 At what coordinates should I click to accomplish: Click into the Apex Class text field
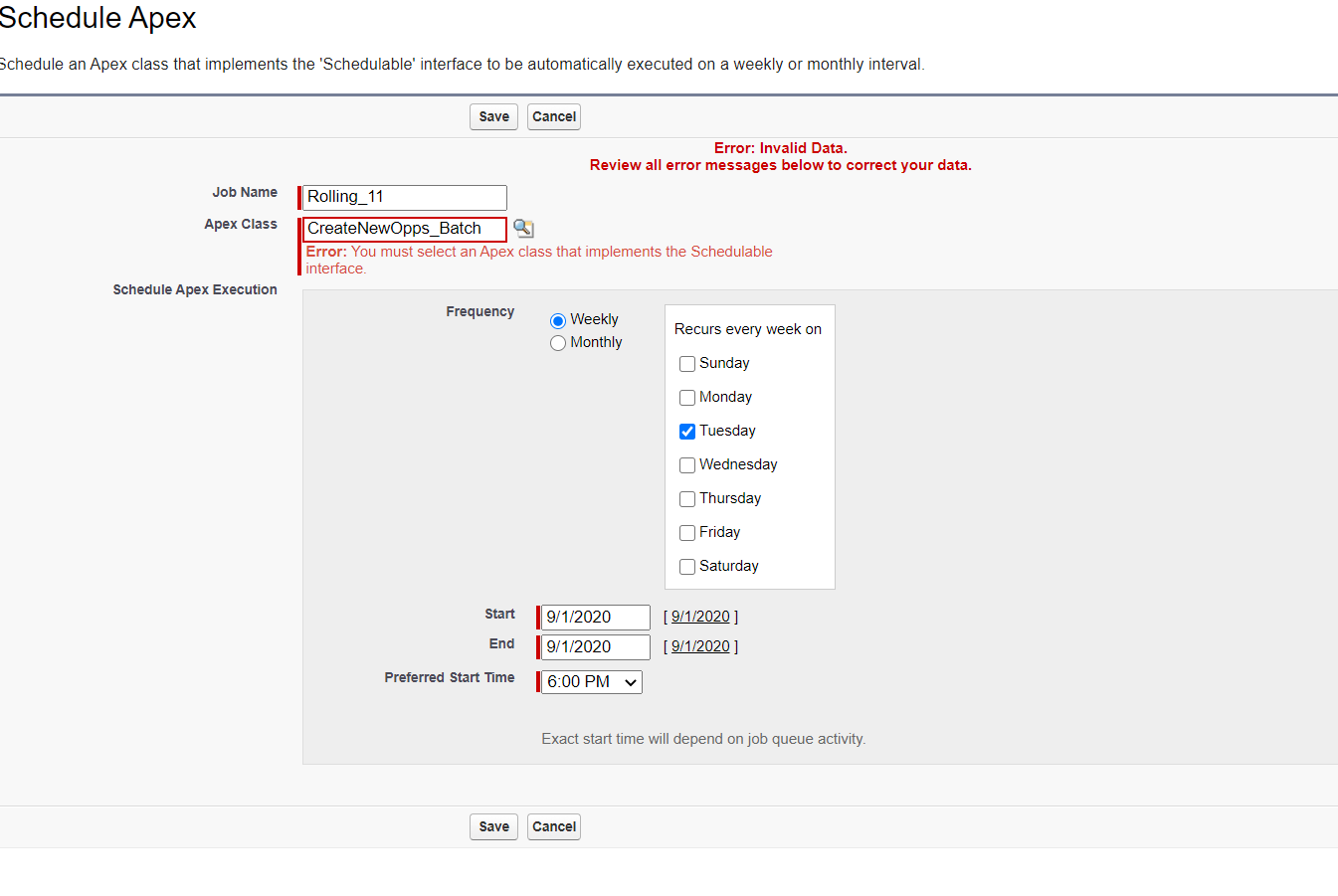pos(405,229)
